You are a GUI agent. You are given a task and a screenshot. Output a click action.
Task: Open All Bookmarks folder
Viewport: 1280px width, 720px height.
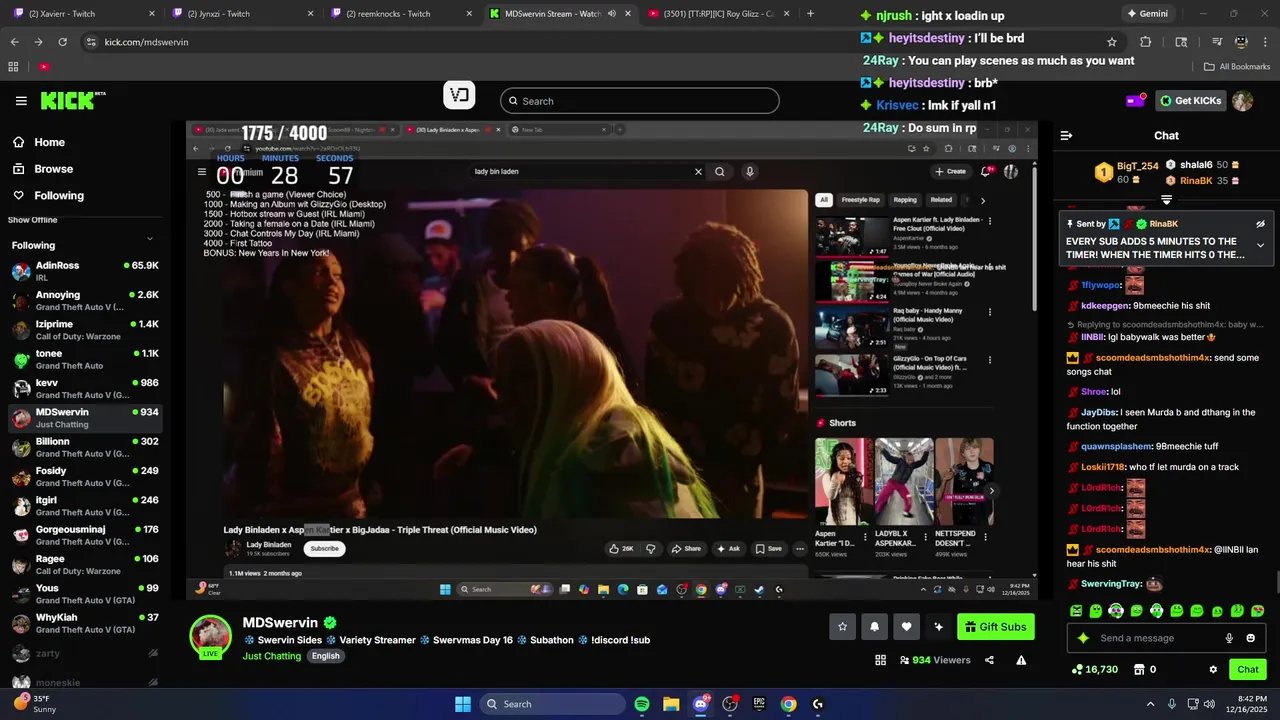(1237, 67)
